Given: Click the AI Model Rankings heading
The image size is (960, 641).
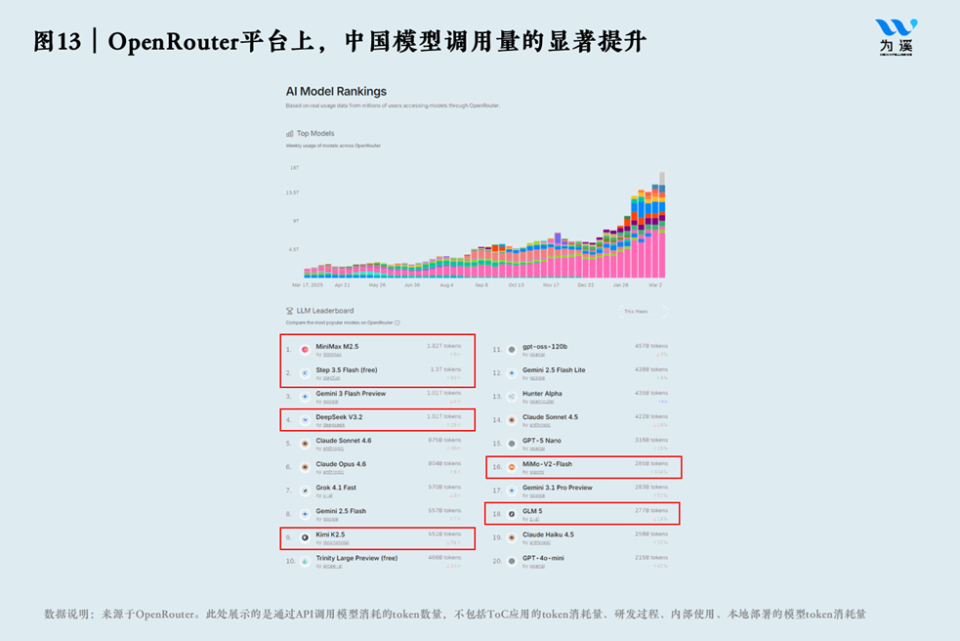Looking at the screenshot, I should click(336, 91).
